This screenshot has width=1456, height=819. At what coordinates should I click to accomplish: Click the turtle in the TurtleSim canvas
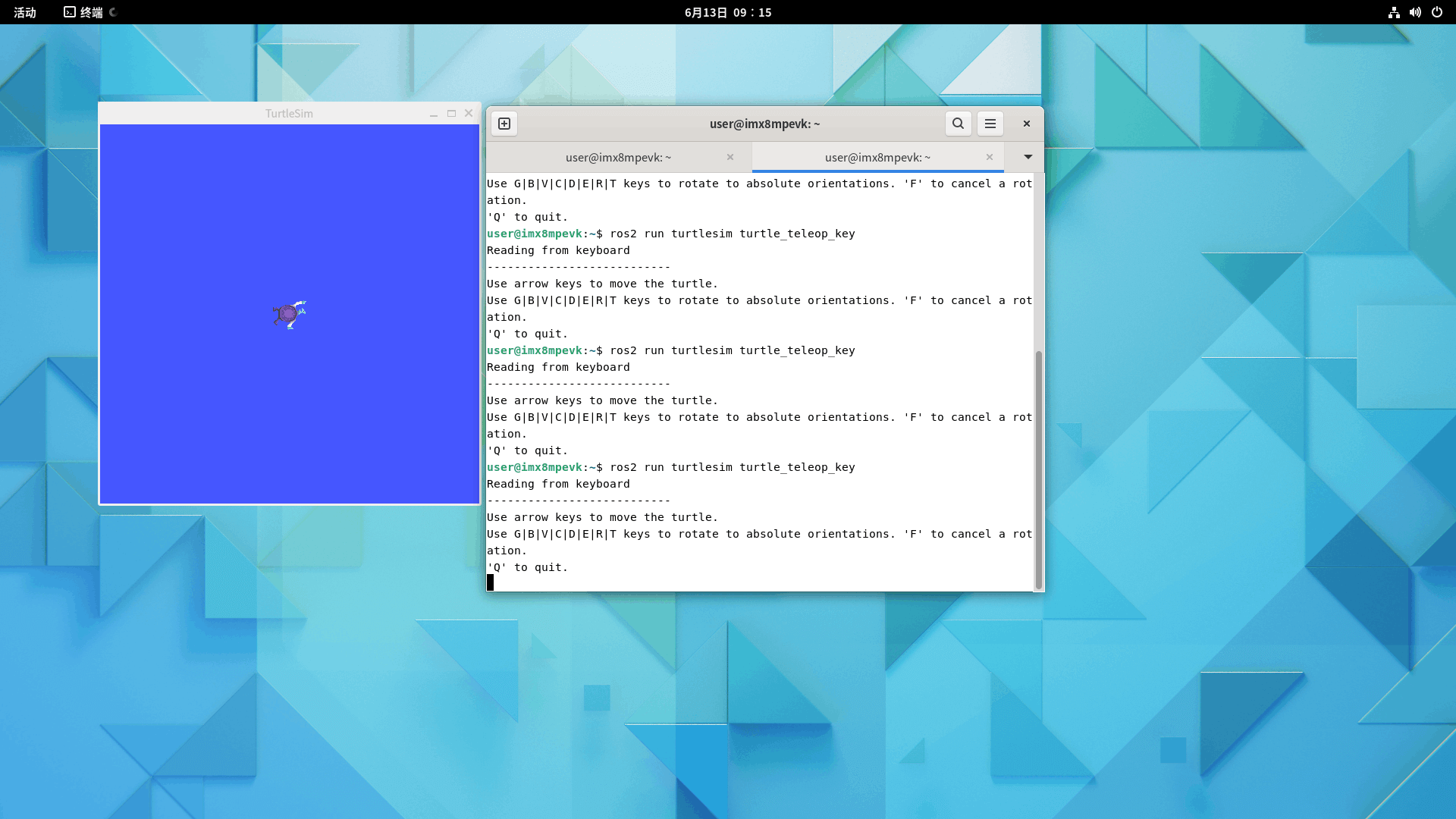coord(289,313)
